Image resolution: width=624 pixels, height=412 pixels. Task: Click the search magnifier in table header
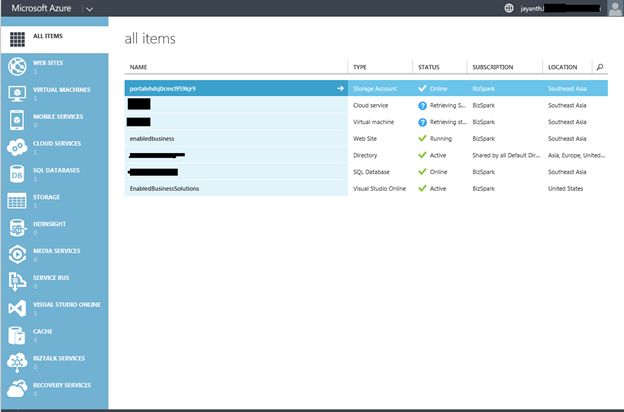click(x=600, y=67)
